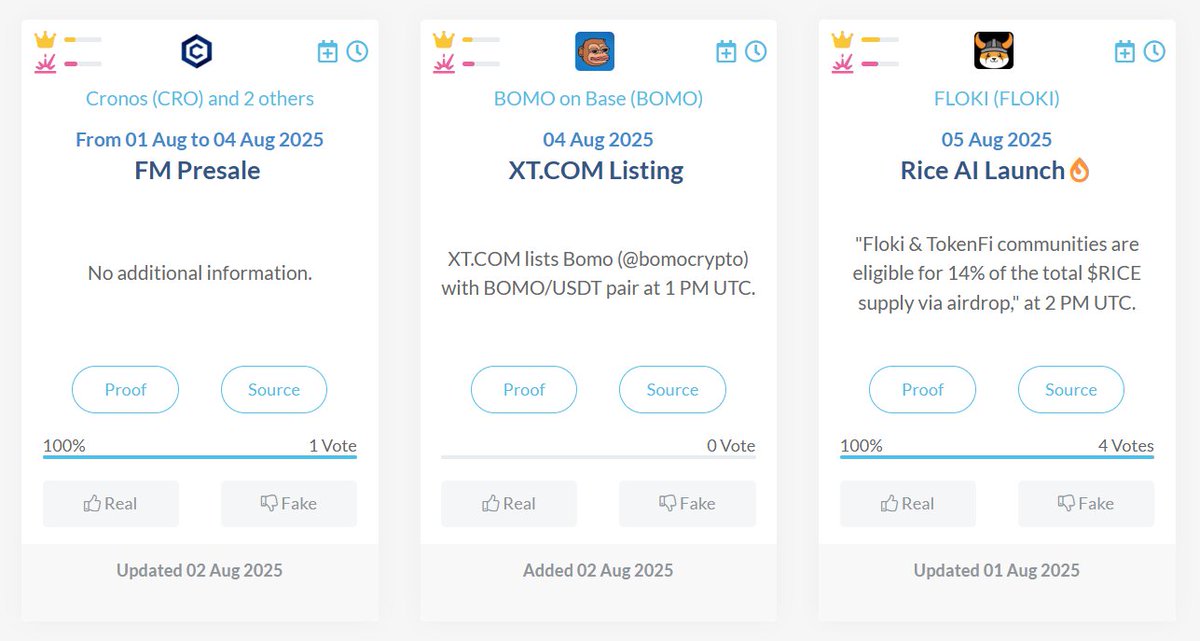Image resolution: width=1200 pixels, height=641 pixels.
Task: Click the add-to-calendar icon on FM Presale card
Action: click(328, 51)
